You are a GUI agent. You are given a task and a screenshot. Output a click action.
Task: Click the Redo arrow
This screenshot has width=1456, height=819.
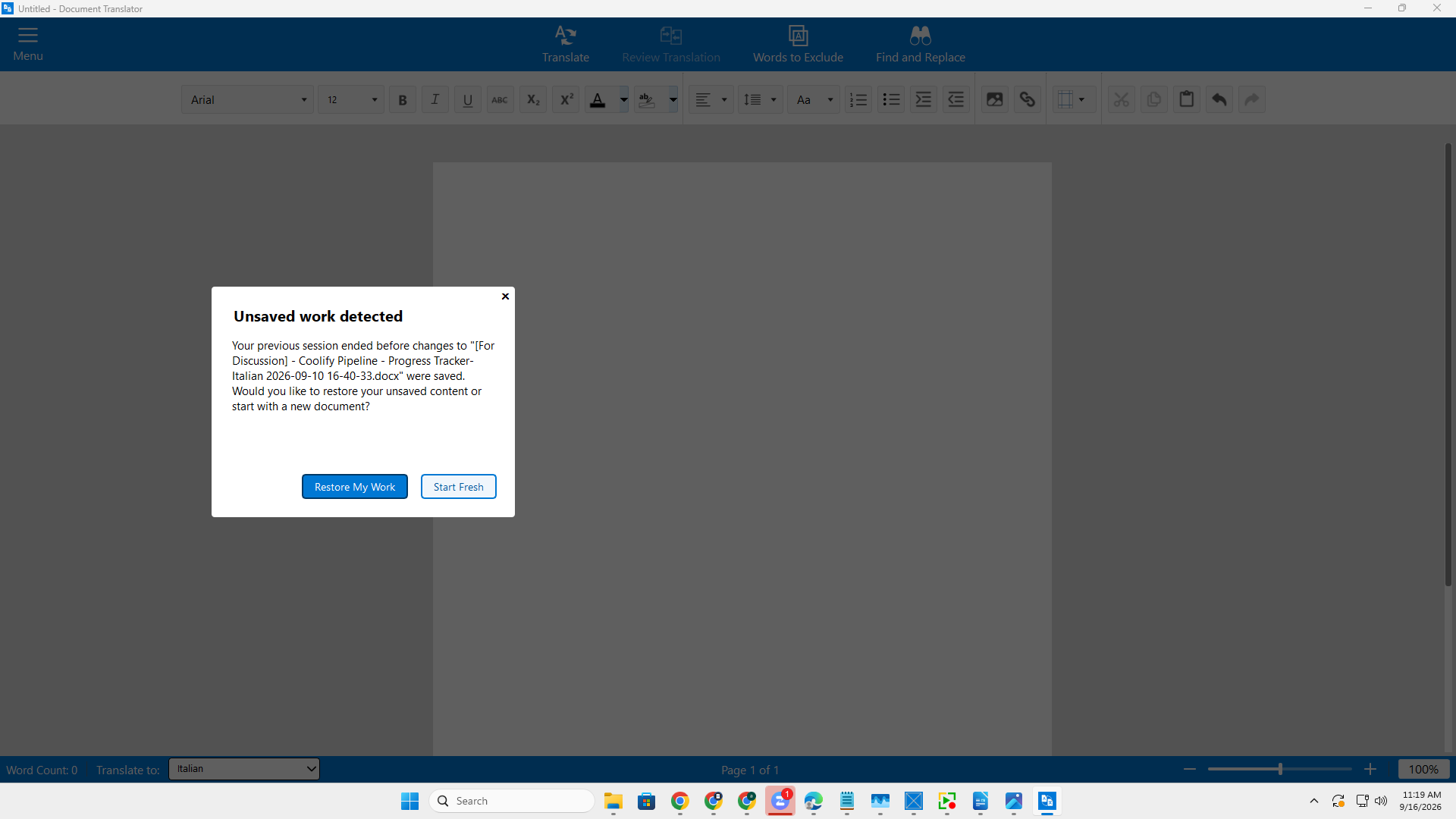[1252, 99]
